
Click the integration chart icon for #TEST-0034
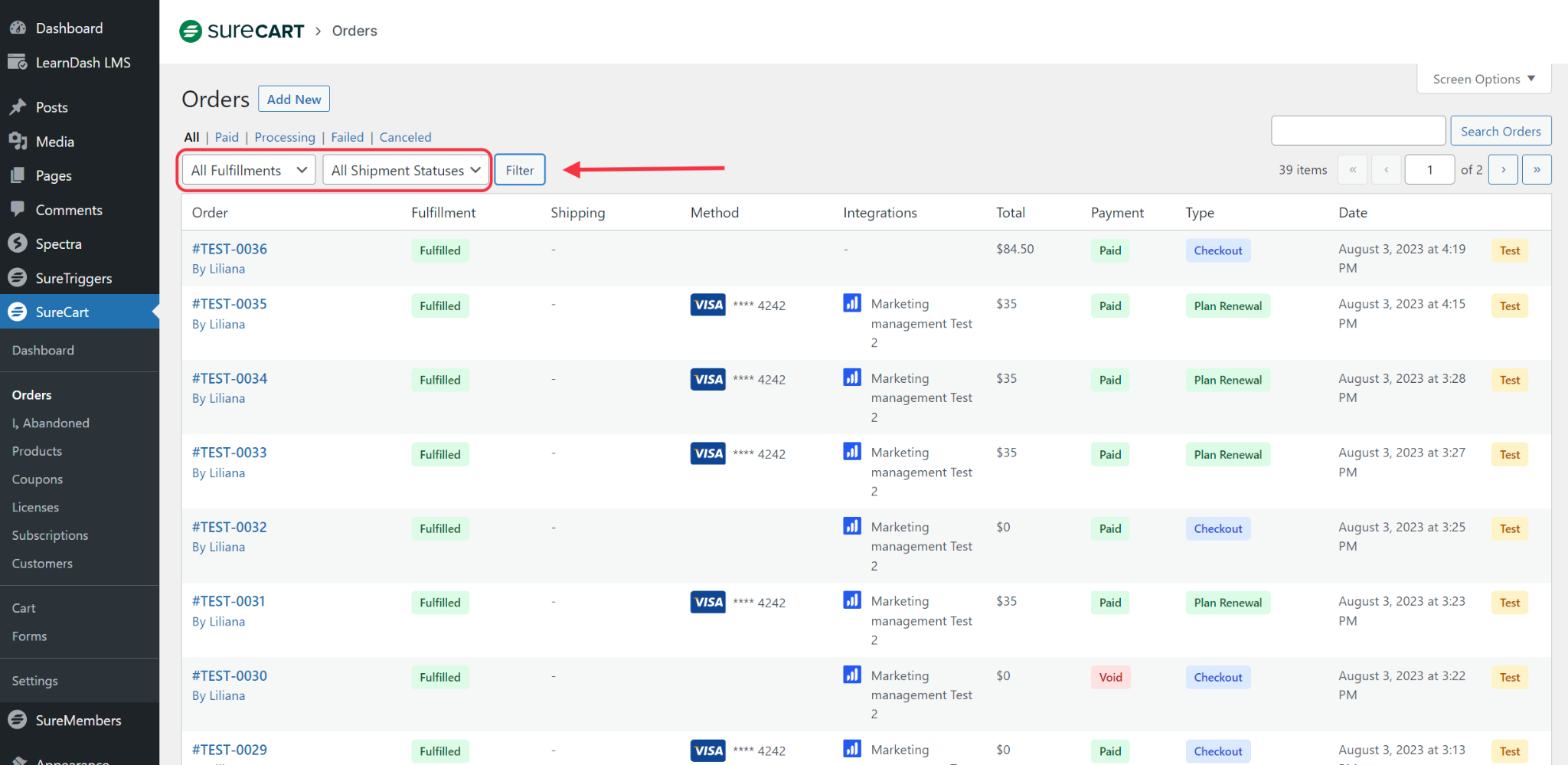click(x=852, y=378)
